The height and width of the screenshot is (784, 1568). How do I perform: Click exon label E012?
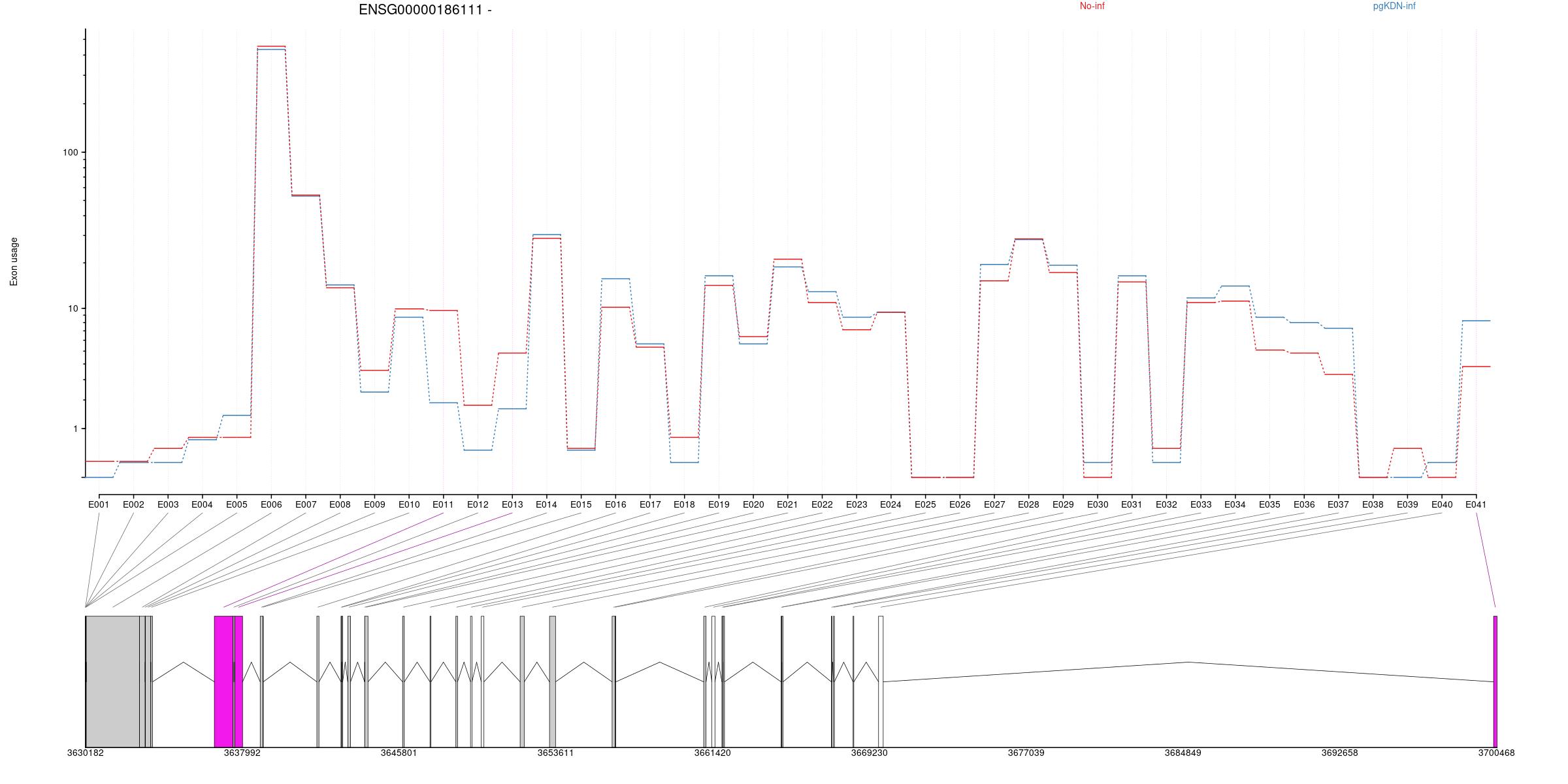tap(478, 504)
